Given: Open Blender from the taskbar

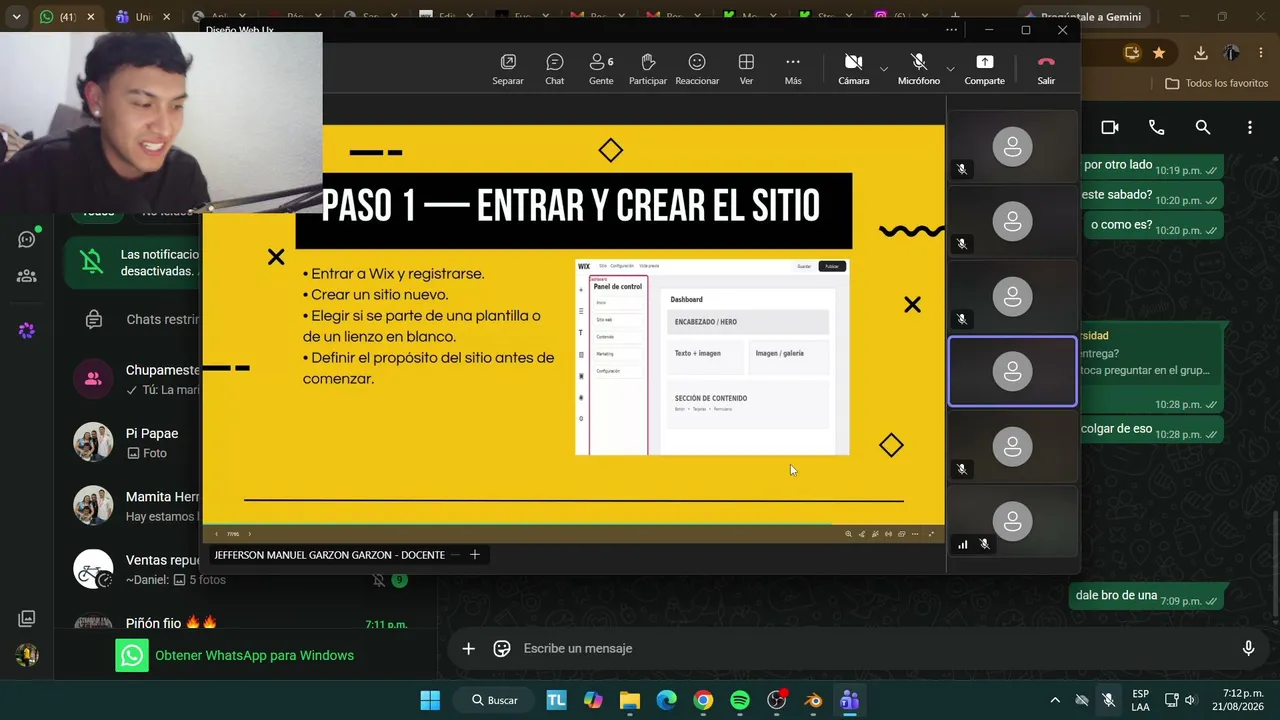Looking at the screenshot, I should click(814, 700).
